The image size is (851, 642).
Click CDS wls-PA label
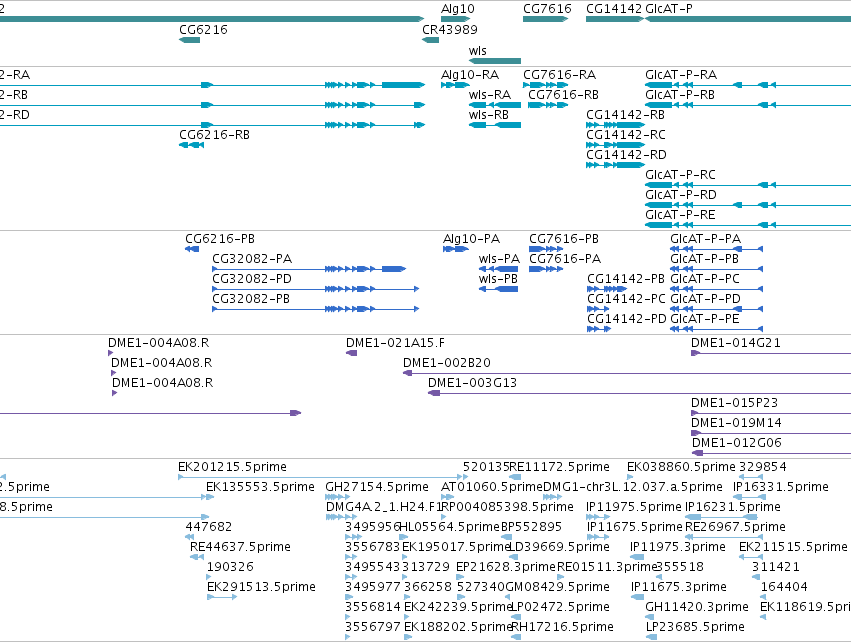click(499, 259)
